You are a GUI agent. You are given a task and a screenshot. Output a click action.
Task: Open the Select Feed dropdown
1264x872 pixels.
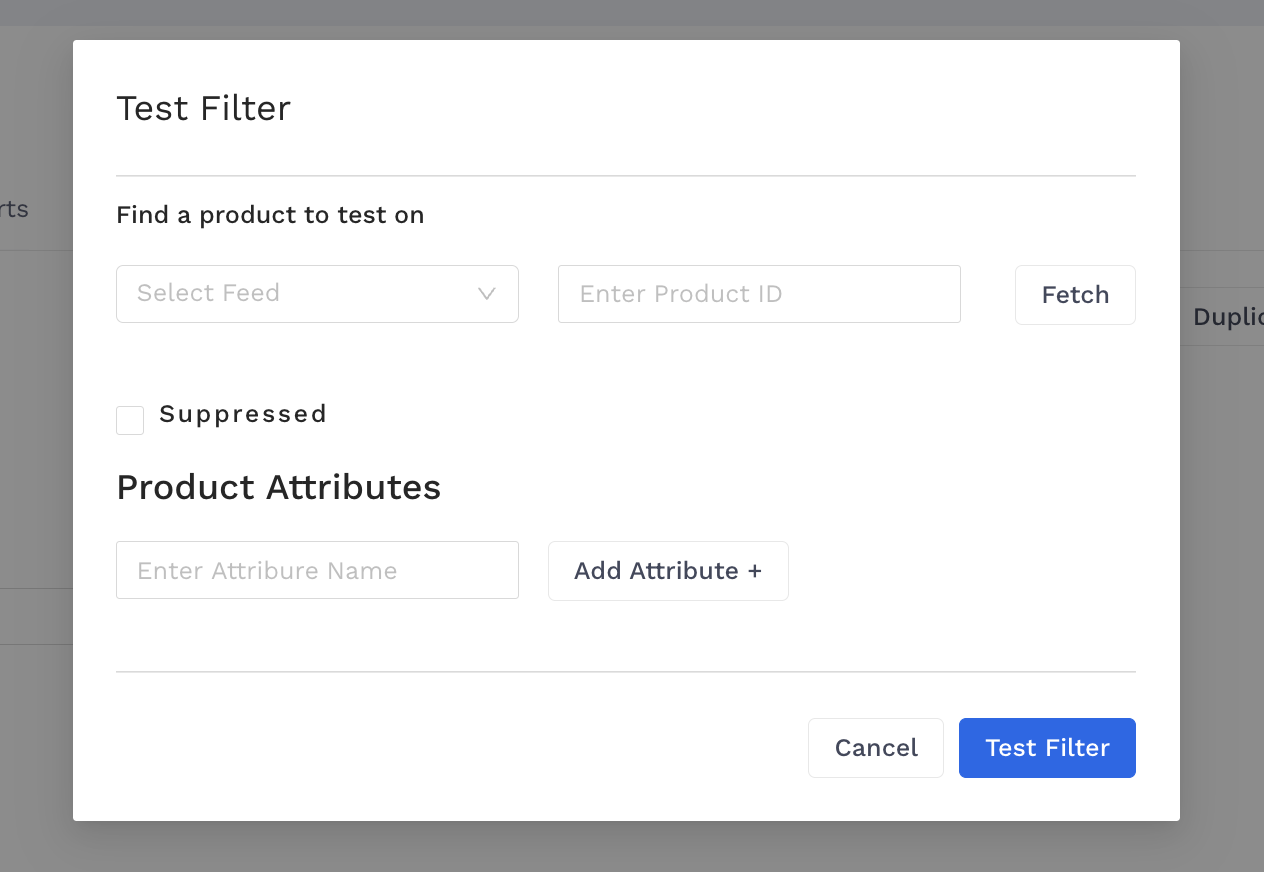coord(316,294)
